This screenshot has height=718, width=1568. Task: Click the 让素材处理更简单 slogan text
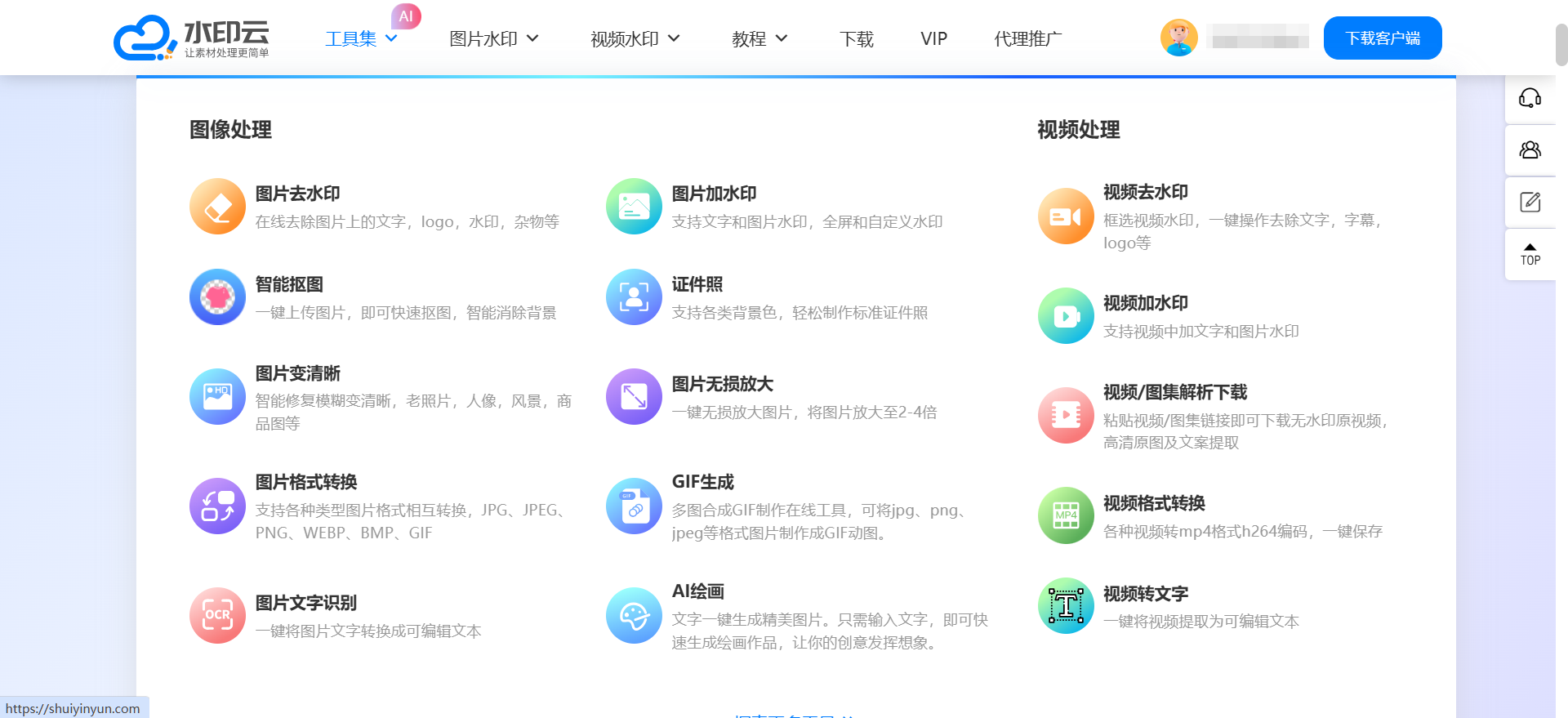[226, 53]
